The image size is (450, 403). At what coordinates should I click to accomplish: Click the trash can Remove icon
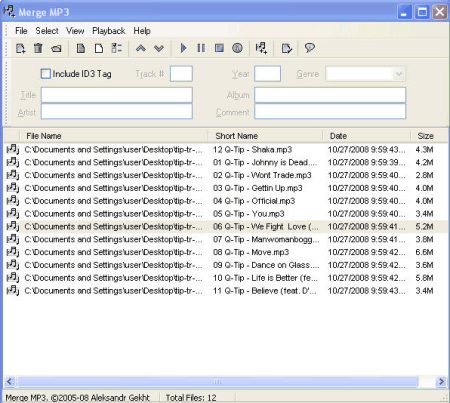(x=38, y=49)
